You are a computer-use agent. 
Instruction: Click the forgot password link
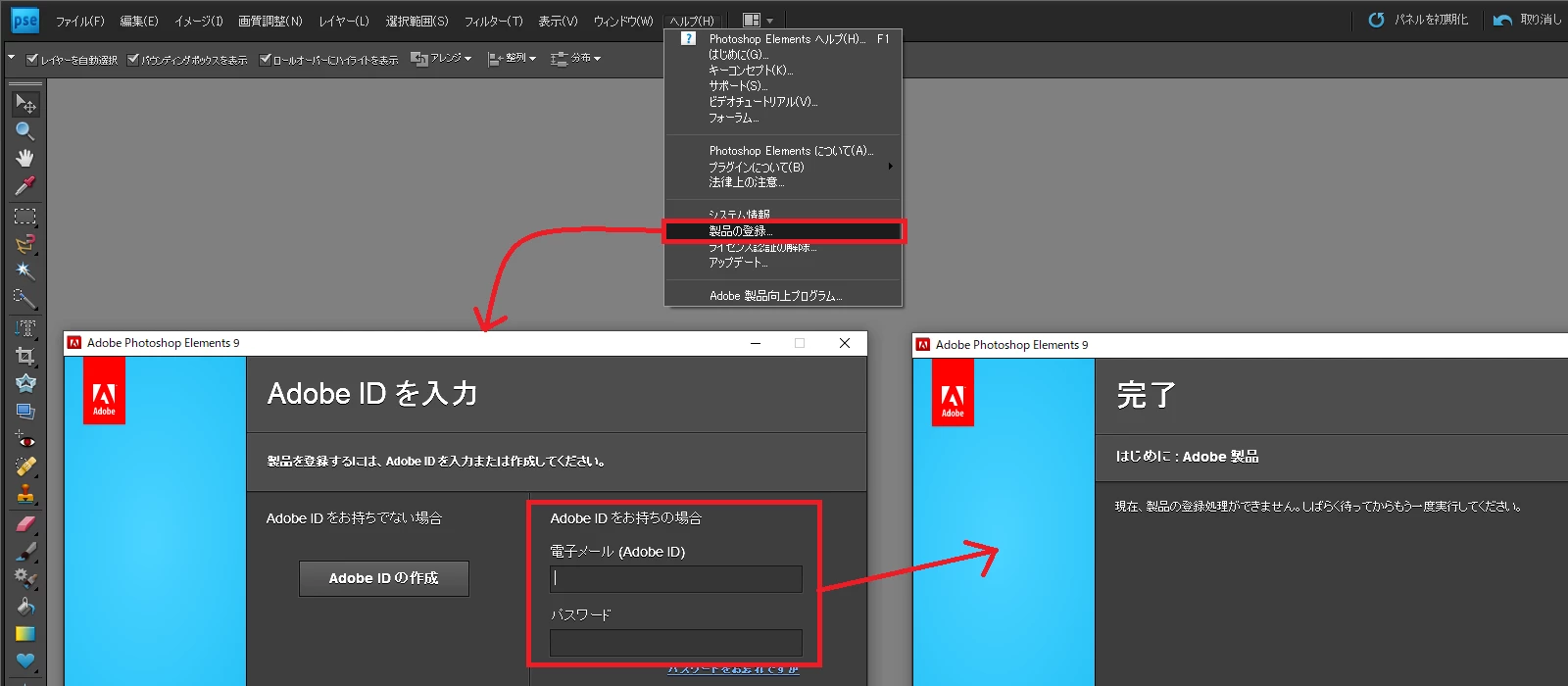pos(733,668)
